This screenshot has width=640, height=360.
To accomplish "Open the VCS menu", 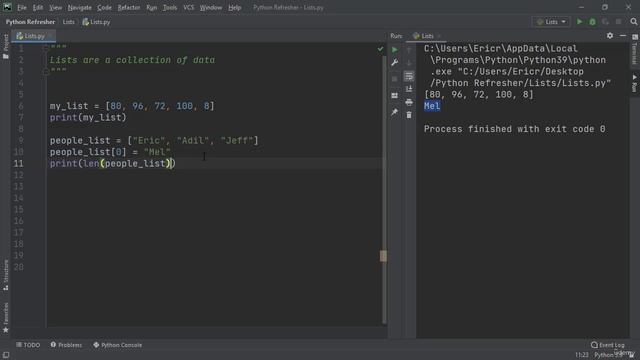I will (x=189, y=7).
